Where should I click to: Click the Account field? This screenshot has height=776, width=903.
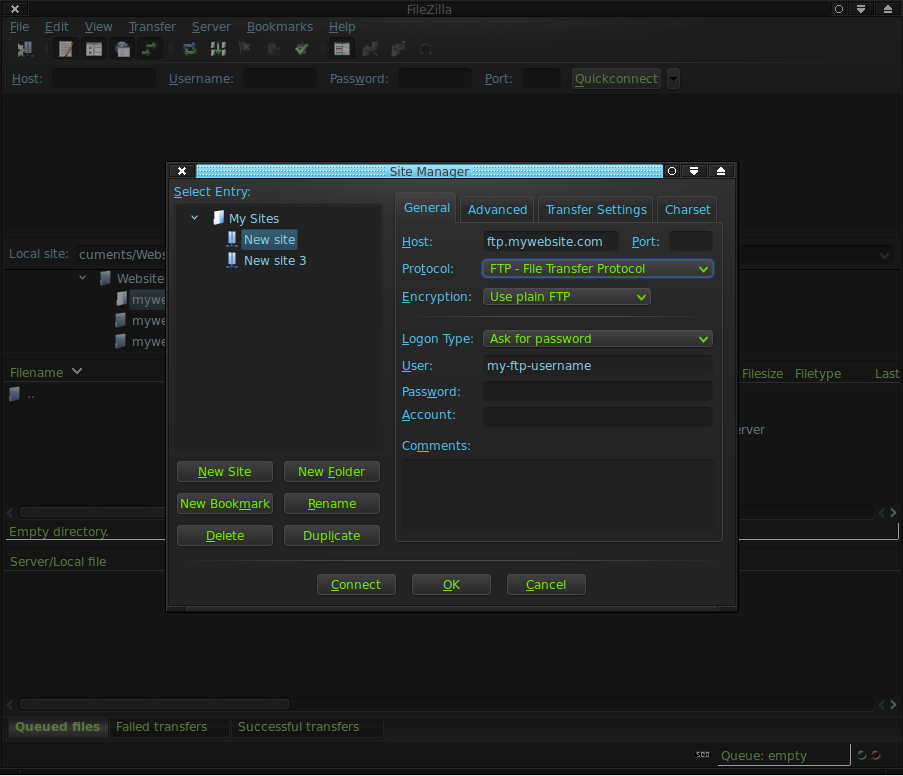(598, 417)
